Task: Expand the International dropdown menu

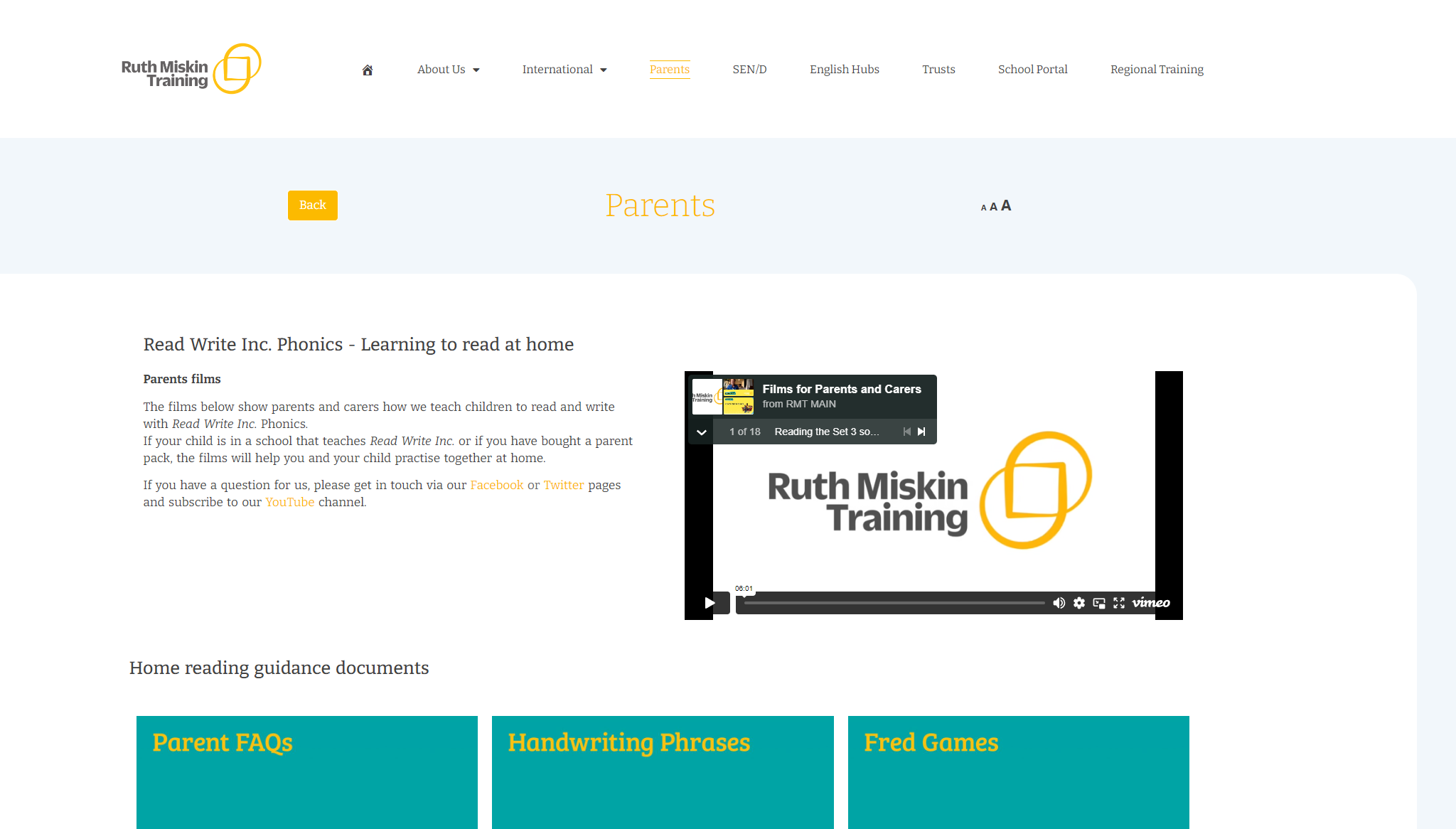Action: (x=564, y=70)
